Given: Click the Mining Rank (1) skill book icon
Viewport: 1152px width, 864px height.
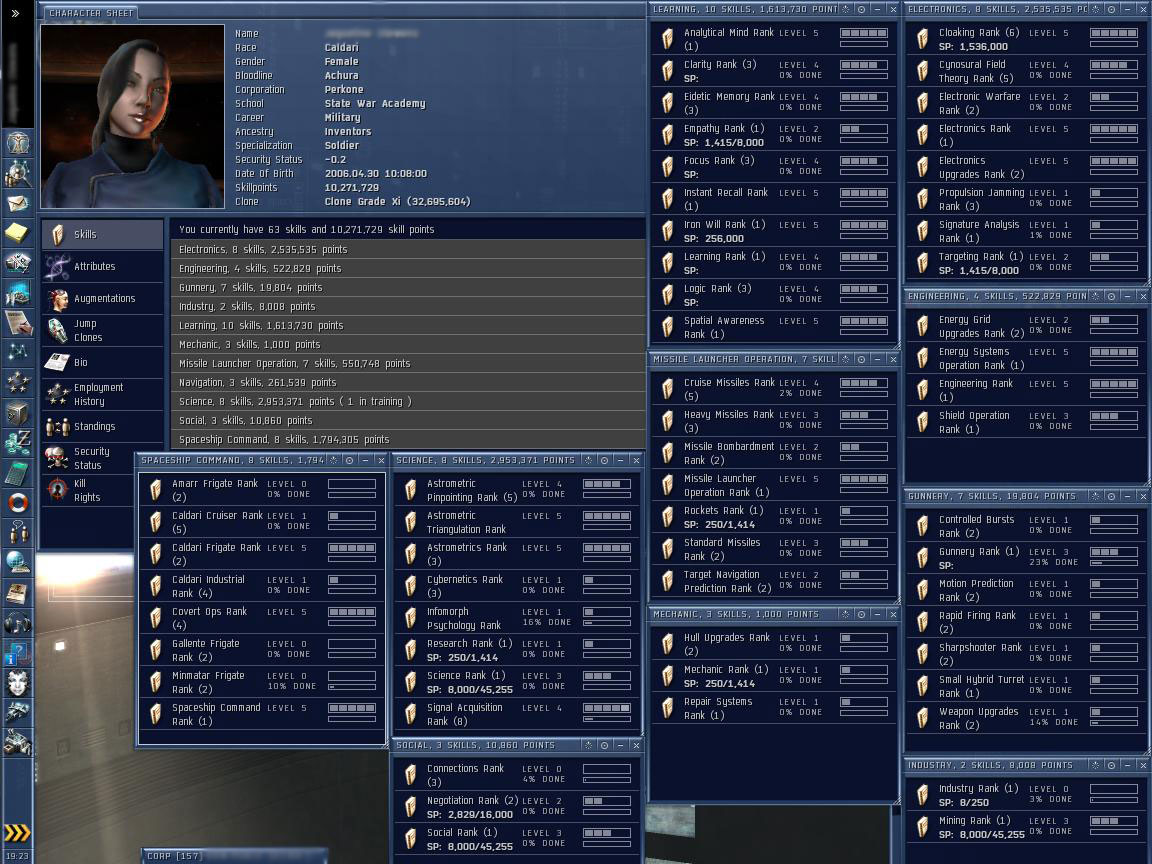Looking at the screenshot, I should point(922,827).
